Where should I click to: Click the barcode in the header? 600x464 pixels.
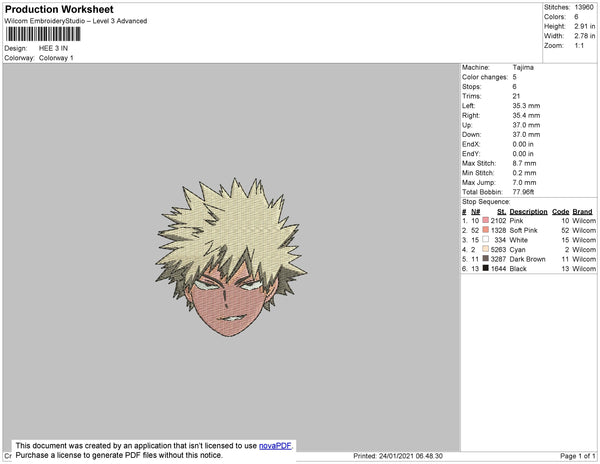(43, 34)
